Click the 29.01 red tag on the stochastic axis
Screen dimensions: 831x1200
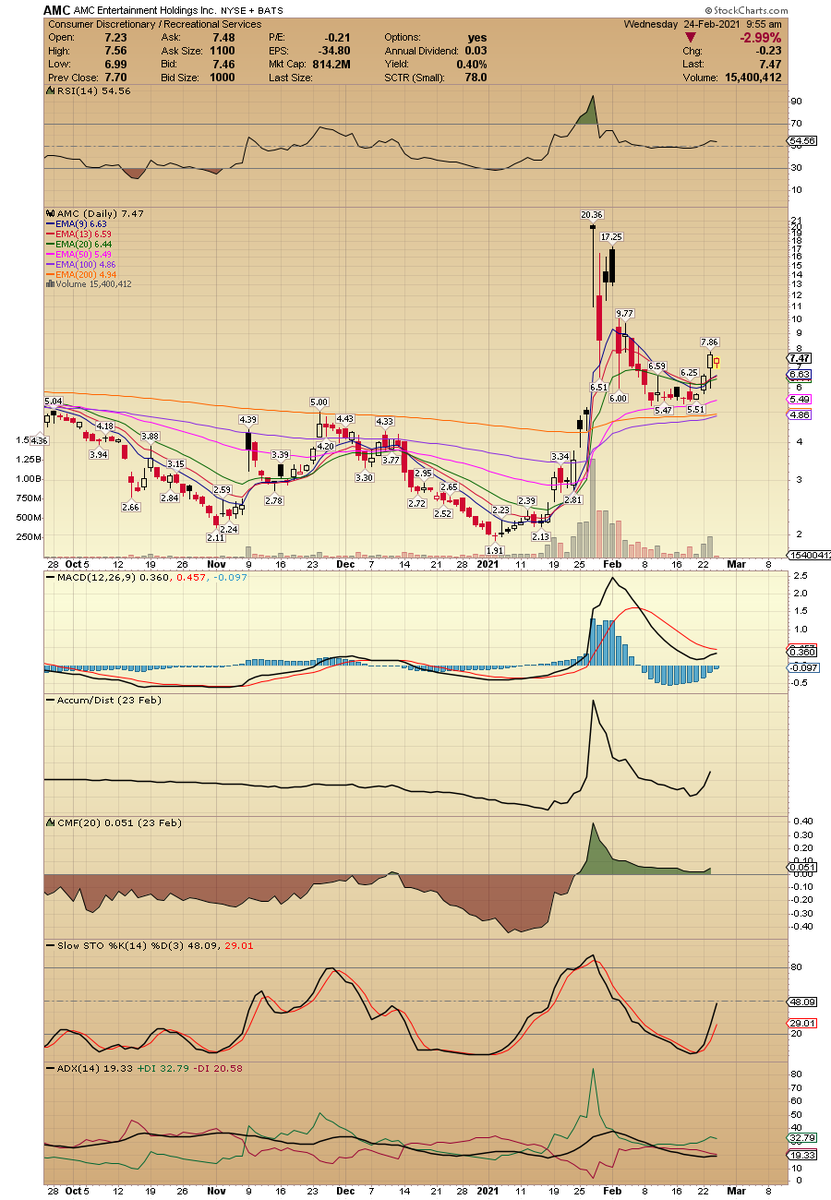(800, 1023)
